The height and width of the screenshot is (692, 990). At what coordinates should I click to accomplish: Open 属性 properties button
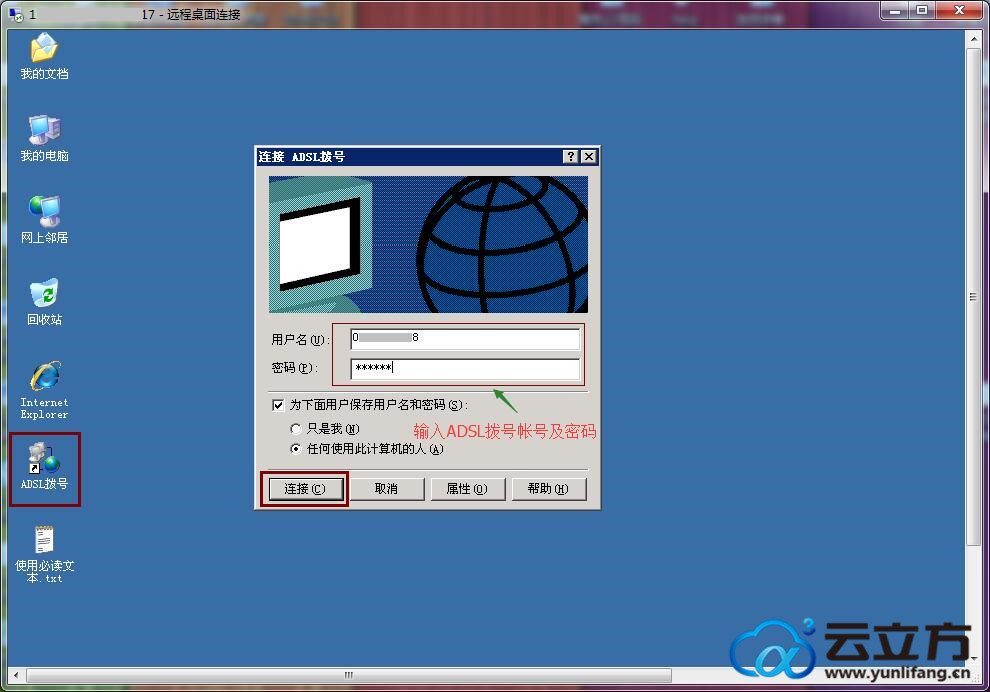(x=467, y=489)
